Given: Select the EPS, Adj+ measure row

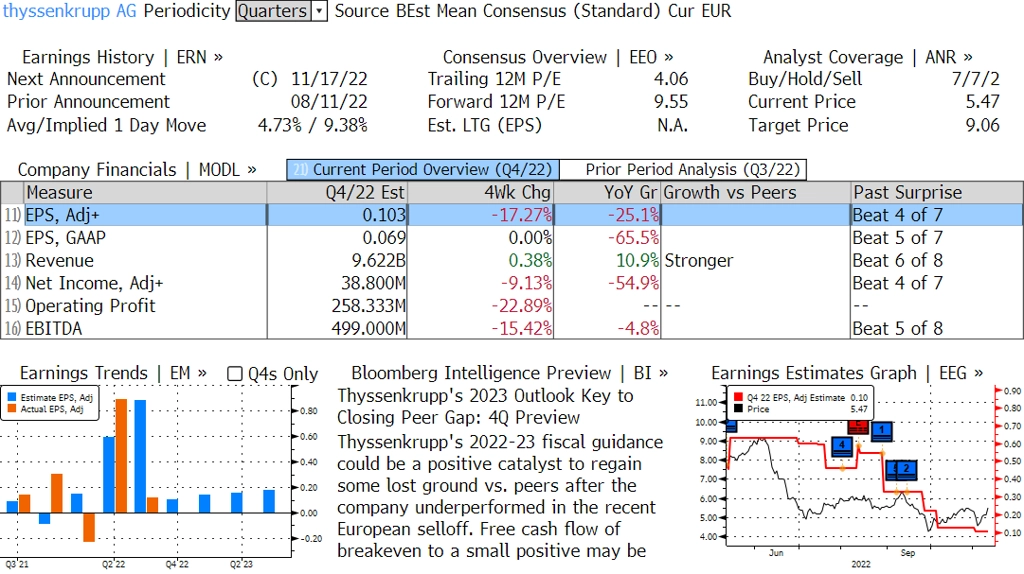Looking at the screenshot, I should [x=512, y=215].
